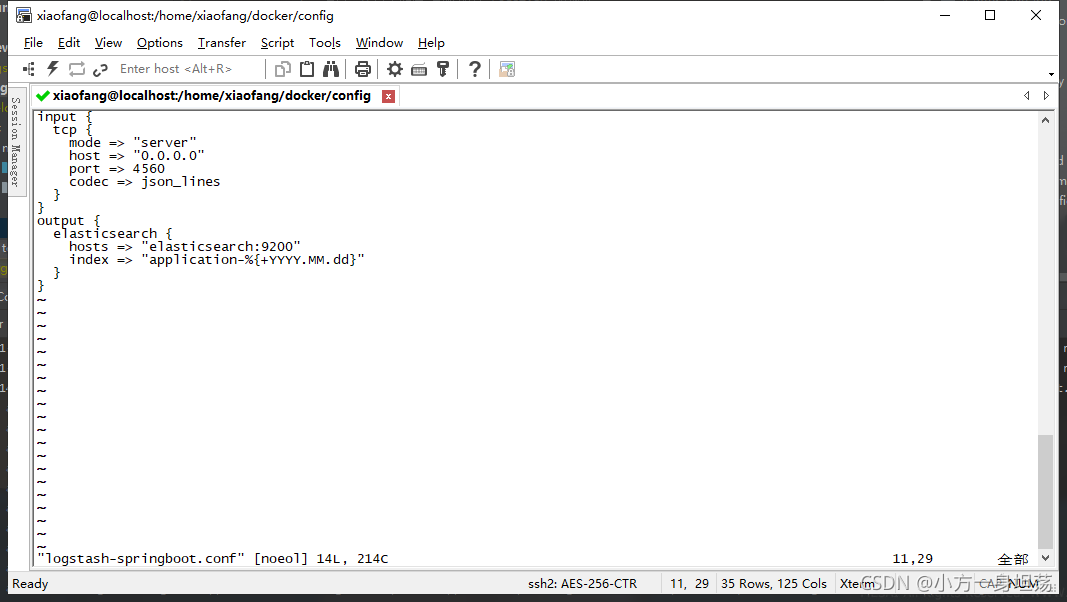The width and height of the screenshot is (1067, 602).
Task: Click the 'Ready' status bar text
Action: tap(30, 584)
